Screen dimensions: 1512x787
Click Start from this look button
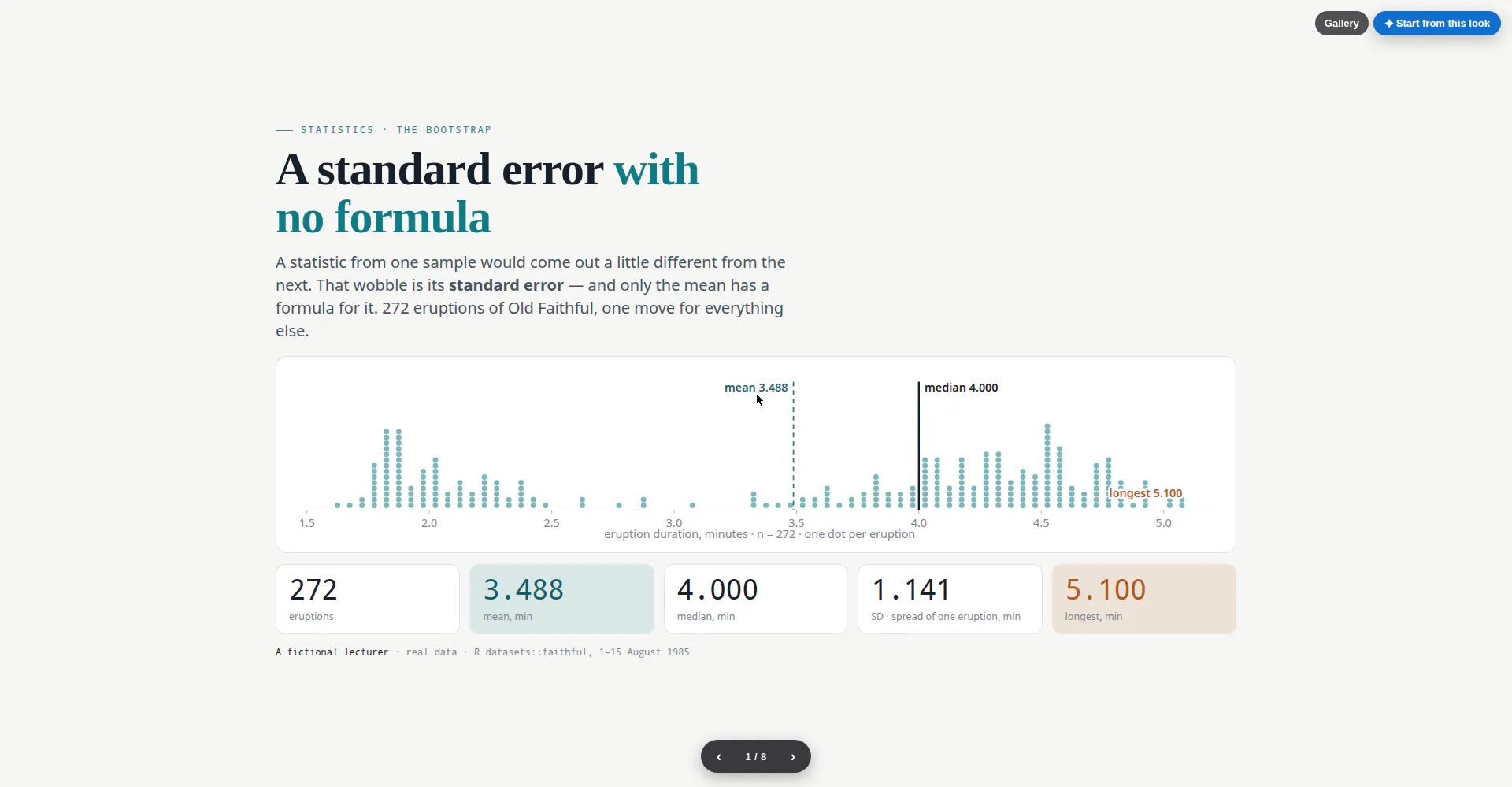[1437, 24]
